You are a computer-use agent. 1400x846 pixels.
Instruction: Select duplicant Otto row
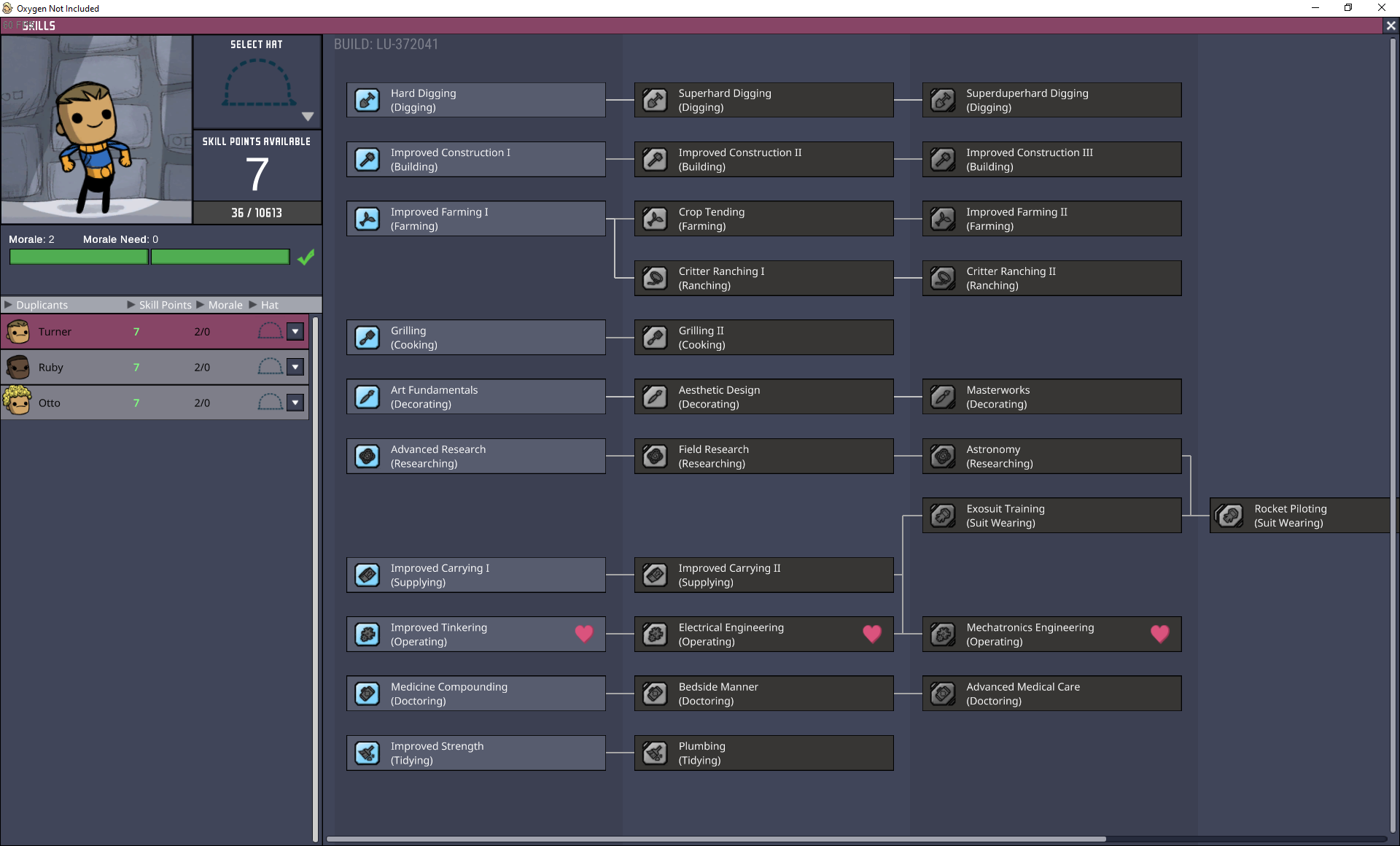pyautogui.click(x=155, y=403)
